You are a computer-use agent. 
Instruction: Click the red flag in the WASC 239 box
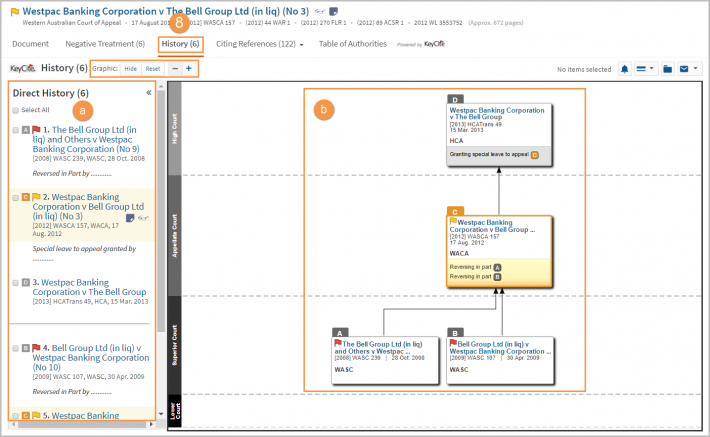[x=338, y=343]
